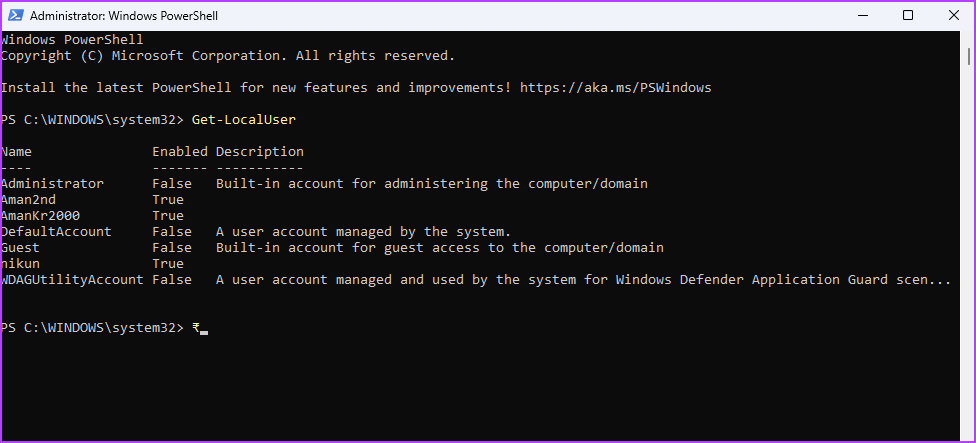Viewport: 976px width, 443px height.
Task: Click at the blinking cursor on the prompt
Action: (x=204, y=333)
